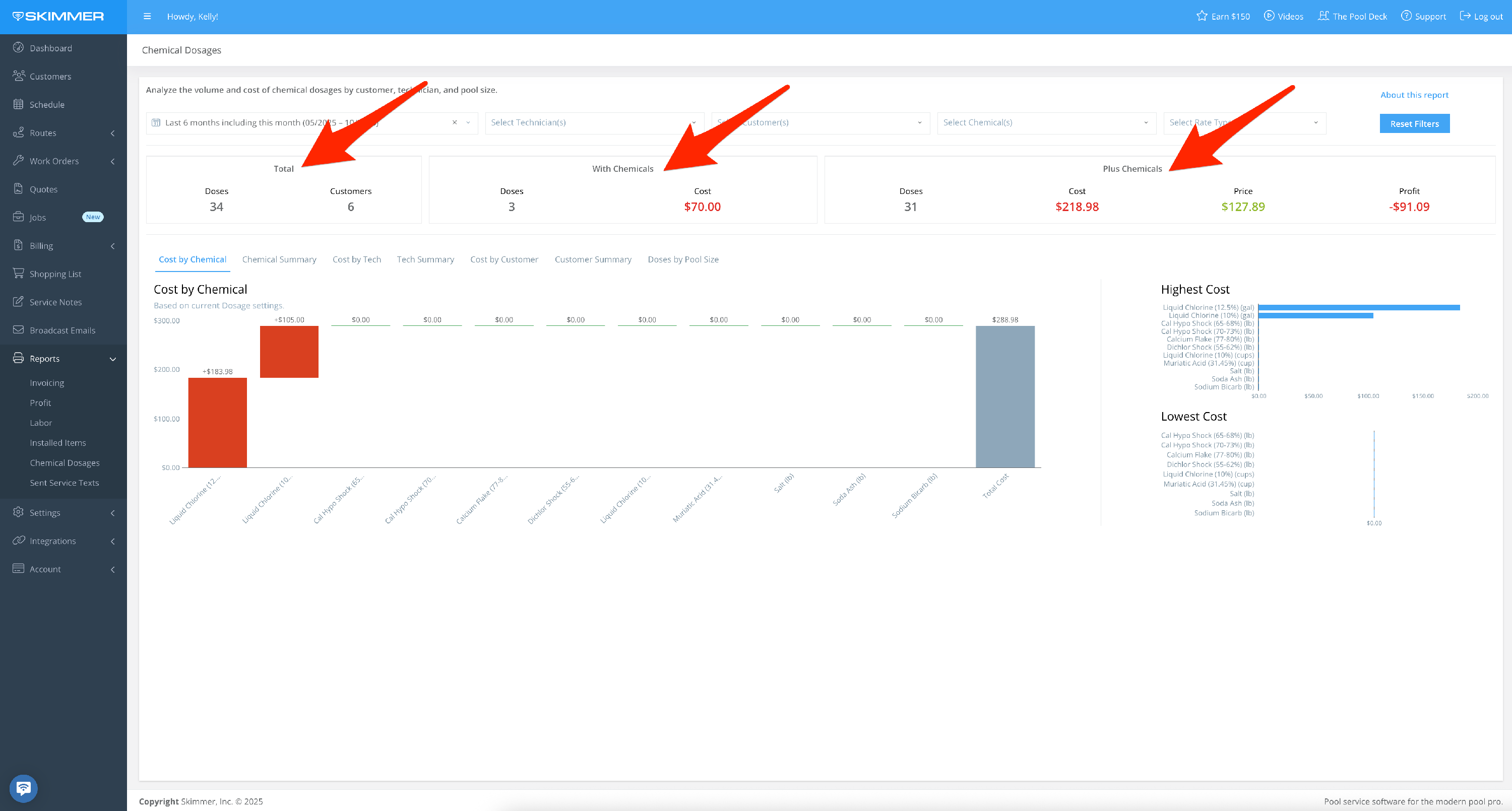Viewport: 1512px width, 811px height.
Task: Open the Videos play icon
Action: click(1269, 16)
